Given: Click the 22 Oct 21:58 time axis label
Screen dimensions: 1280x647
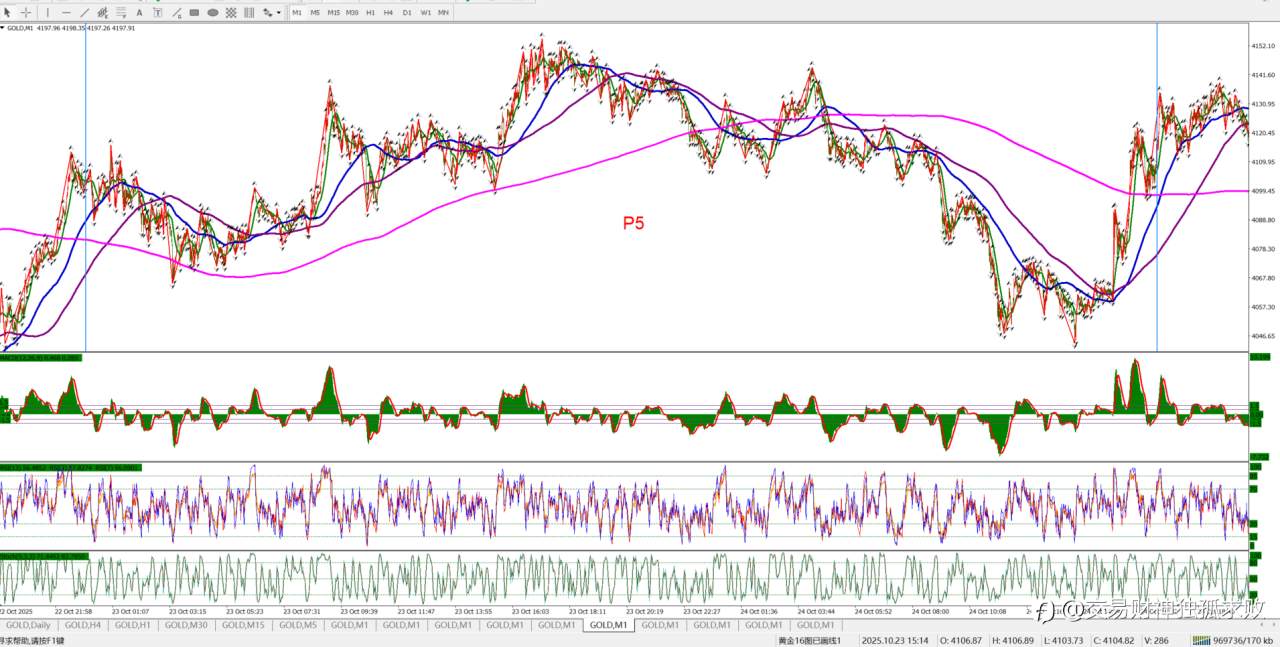Looking at the screenshot, I should click(x=73, y=610).
